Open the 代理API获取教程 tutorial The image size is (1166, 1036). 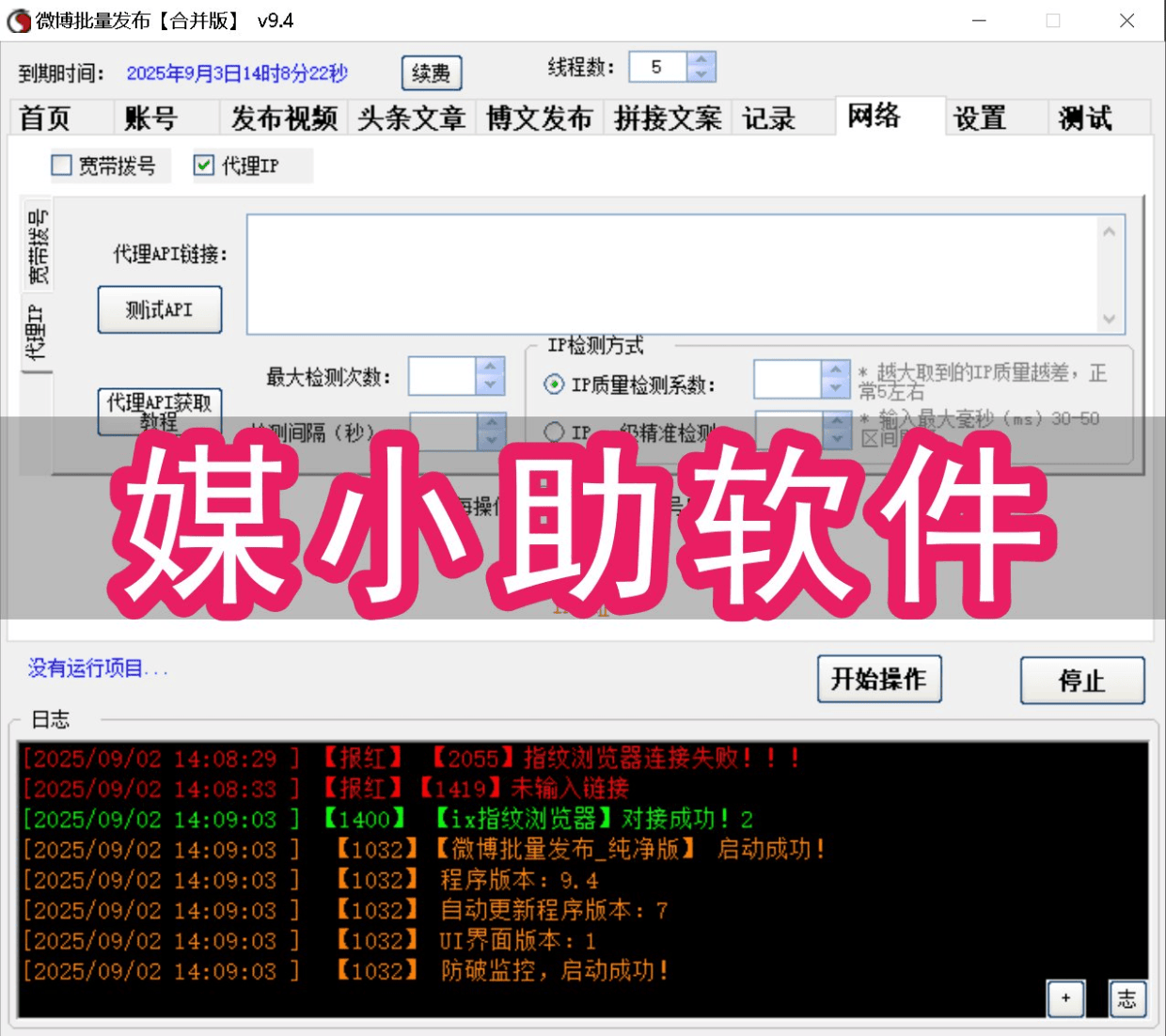pyautogui.click(x=159, y=412)
